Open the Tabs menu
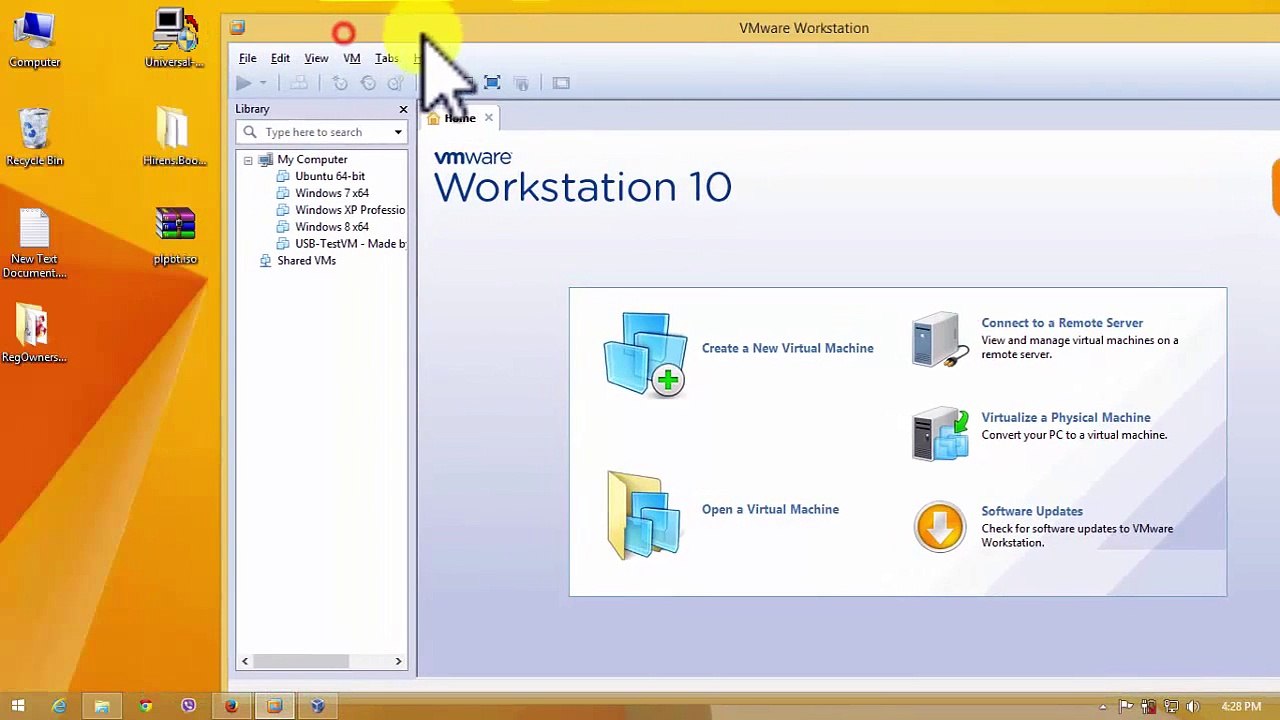This screenshot has width=1280, height=720. pos(386,58)
